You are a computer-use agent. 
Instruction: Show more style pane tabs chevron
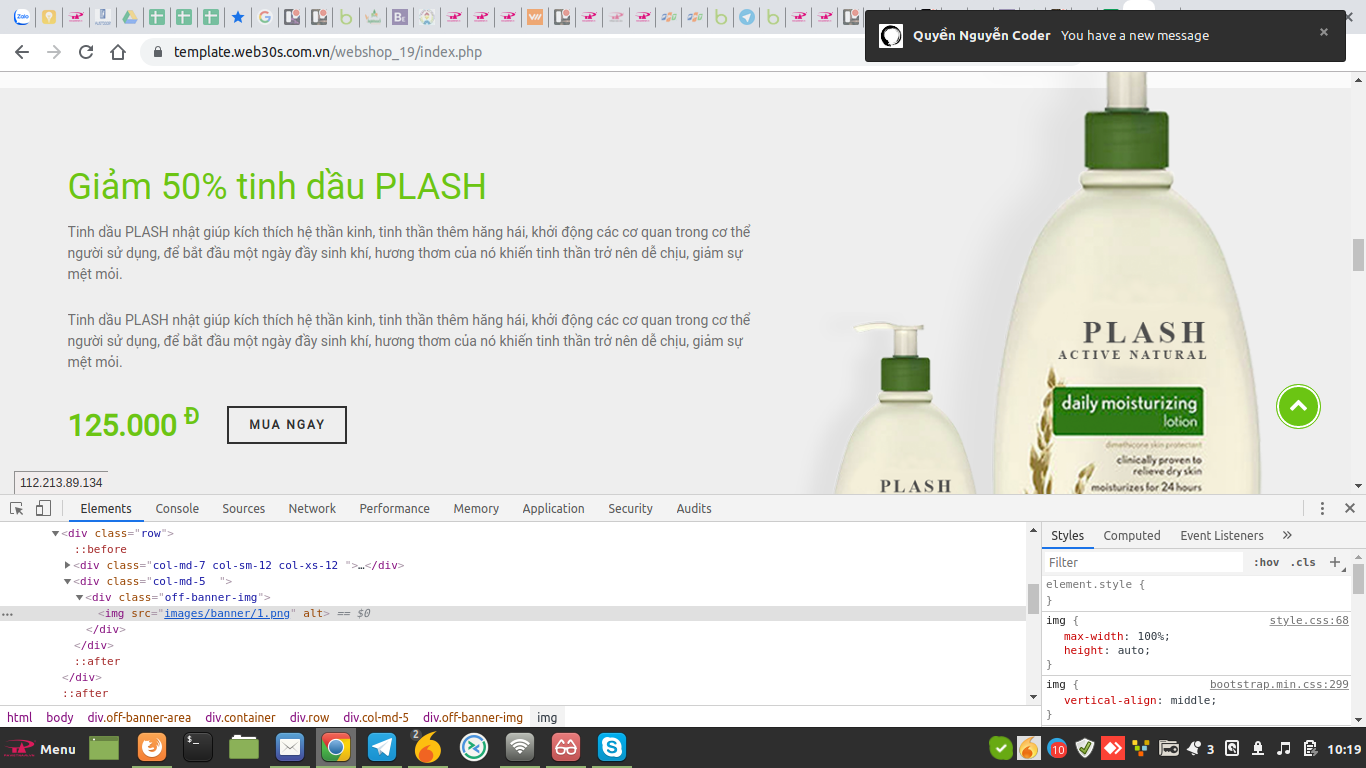click(x=1287, y=535)
